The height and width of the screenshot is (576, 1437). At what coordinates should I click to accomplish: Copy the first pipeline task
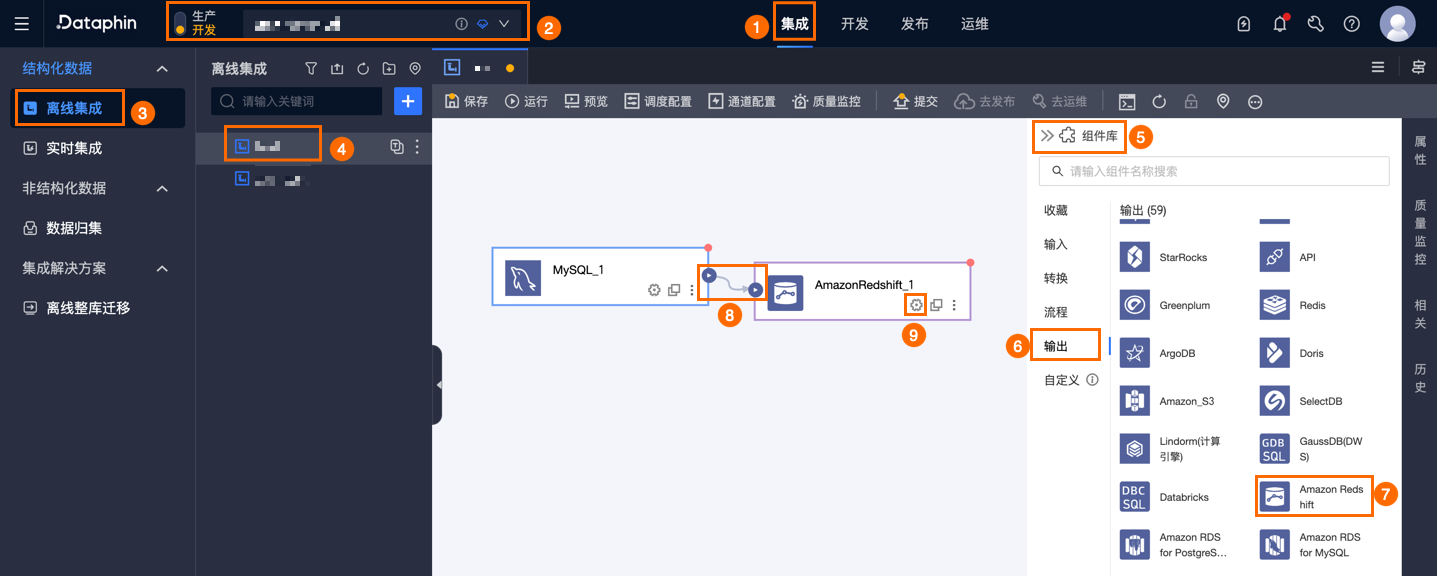click(397, 147)
